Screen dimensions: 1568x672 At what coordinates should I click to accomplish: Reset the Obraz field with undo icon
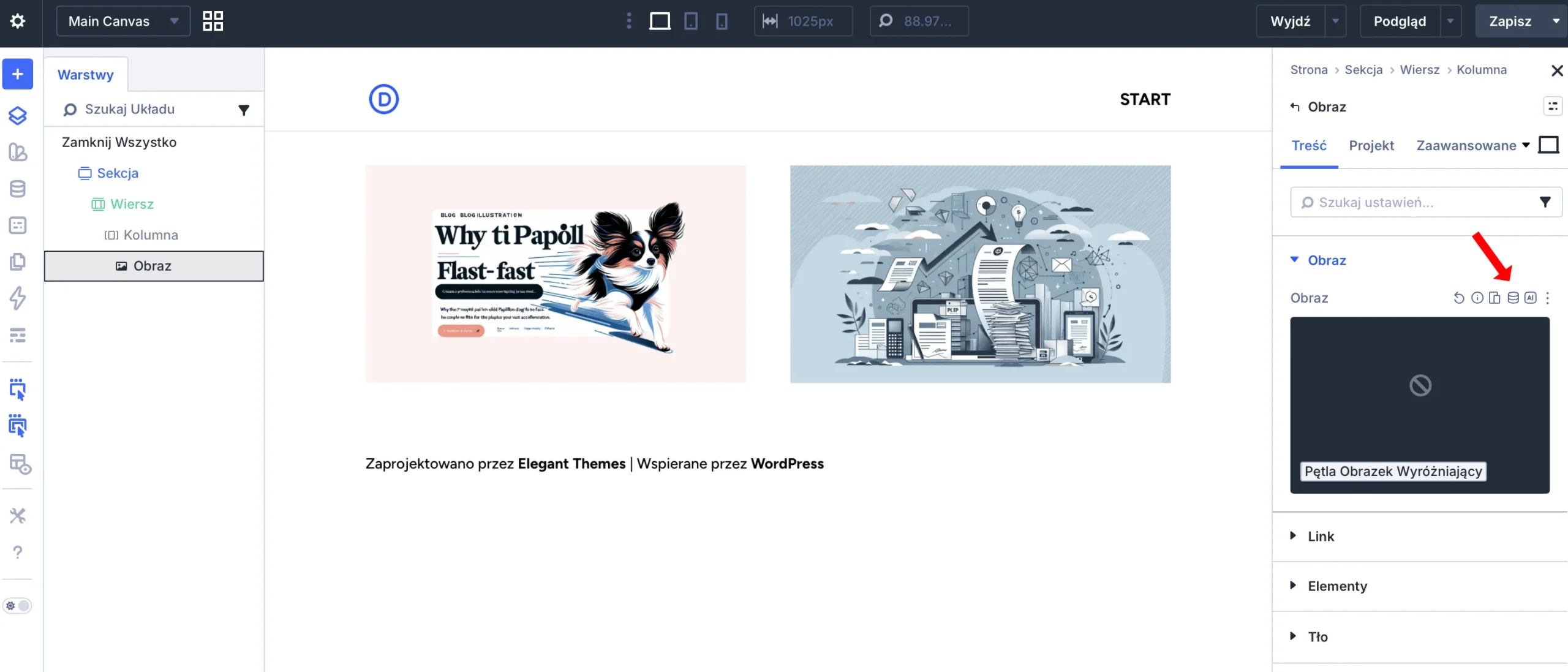(1459, 298)
